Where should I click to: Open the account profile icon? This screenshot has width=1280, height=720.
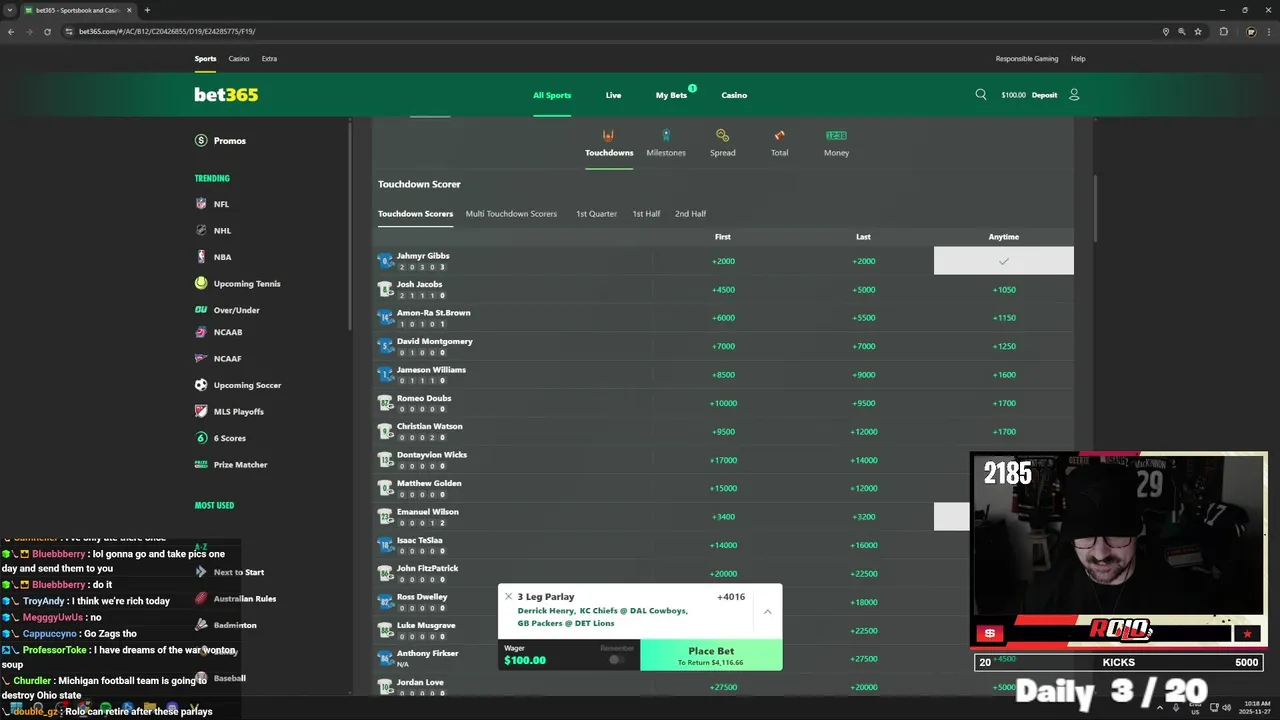(1074, 95)
